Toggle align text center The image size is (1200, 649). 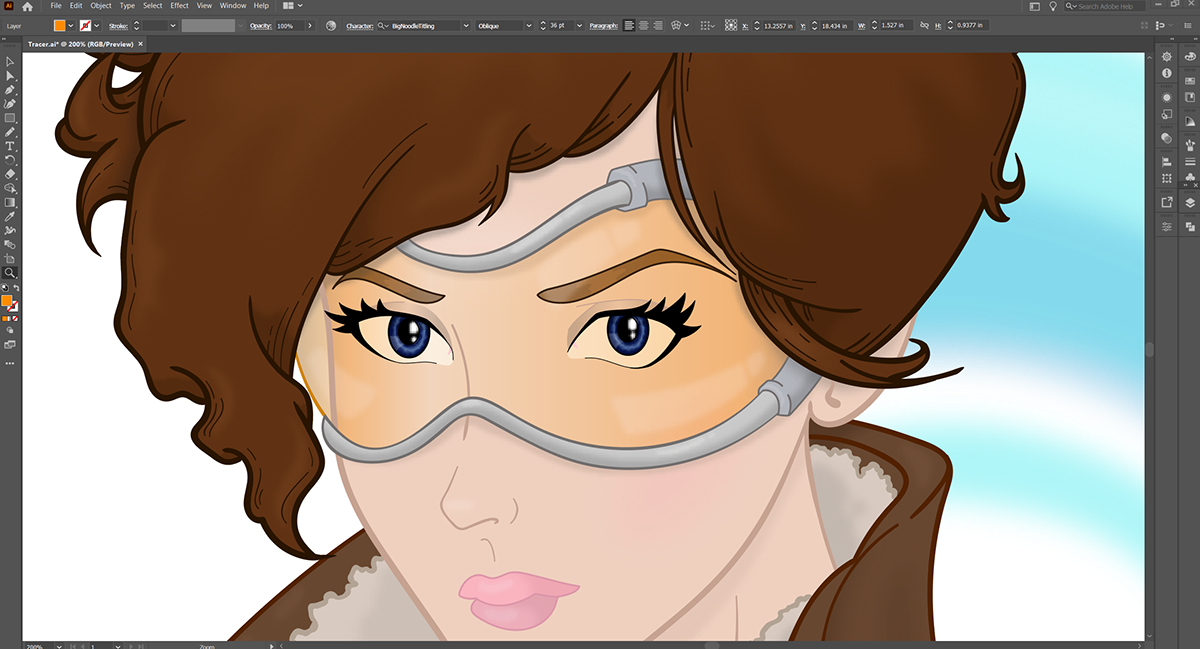coord(643,25)
